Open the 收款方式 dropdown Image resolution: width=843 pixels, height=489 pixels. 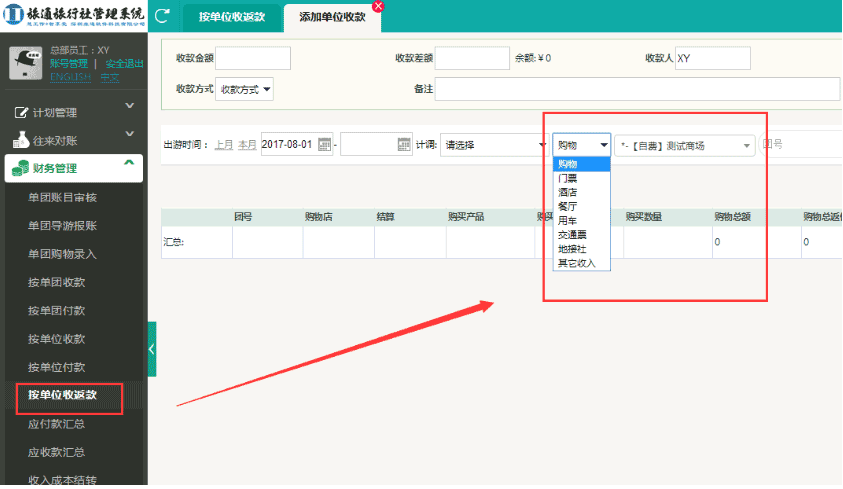(x=245, y=89)
